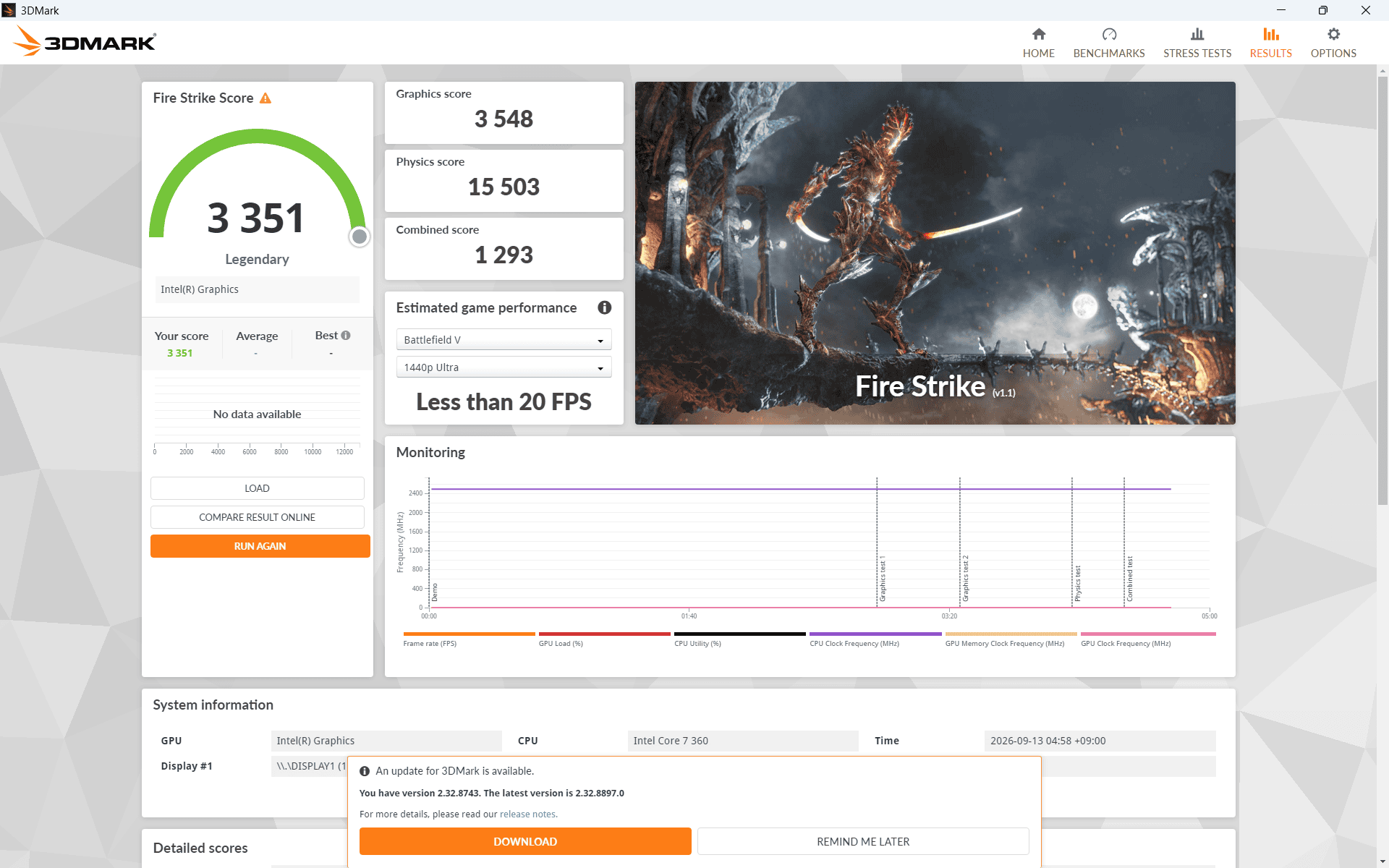Image resolution: width=1389 pixels, height=868 pixels.
Task: Click the Detailed scores heading
Action: (200, 848)
